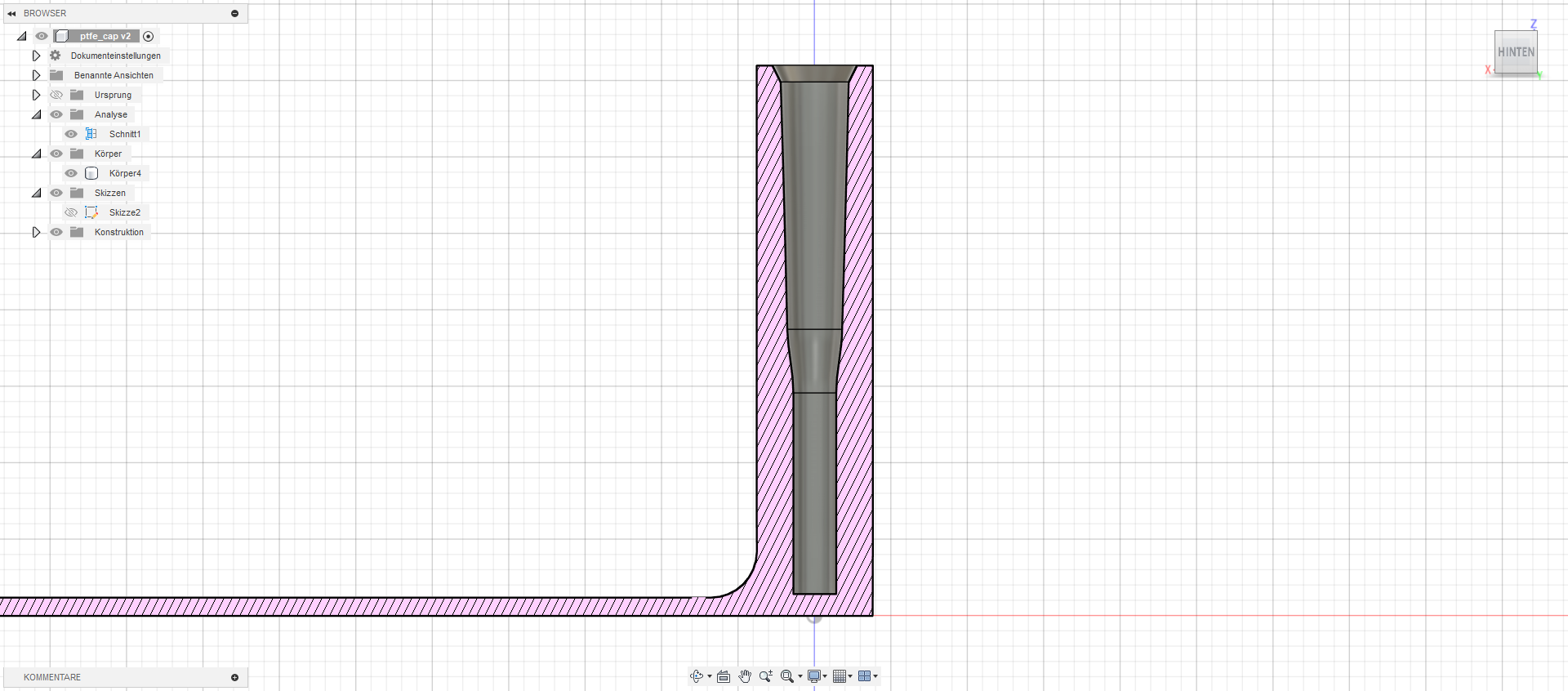Click the Konstruktion folder icon
1568x691 pixels.
click(x=77, y=232)
